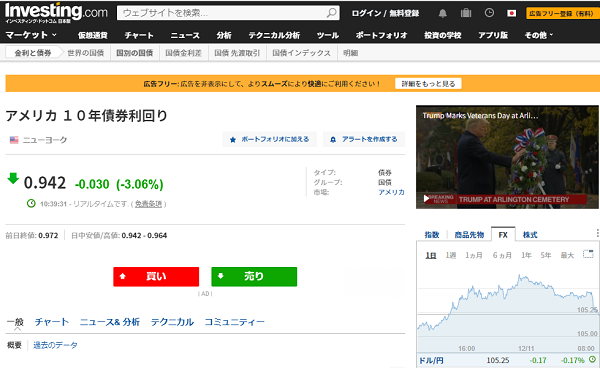The width and height of the screenshot is (600, 368).
Task: Select the 国別の国債 submenu item
Action: (135, 53)
